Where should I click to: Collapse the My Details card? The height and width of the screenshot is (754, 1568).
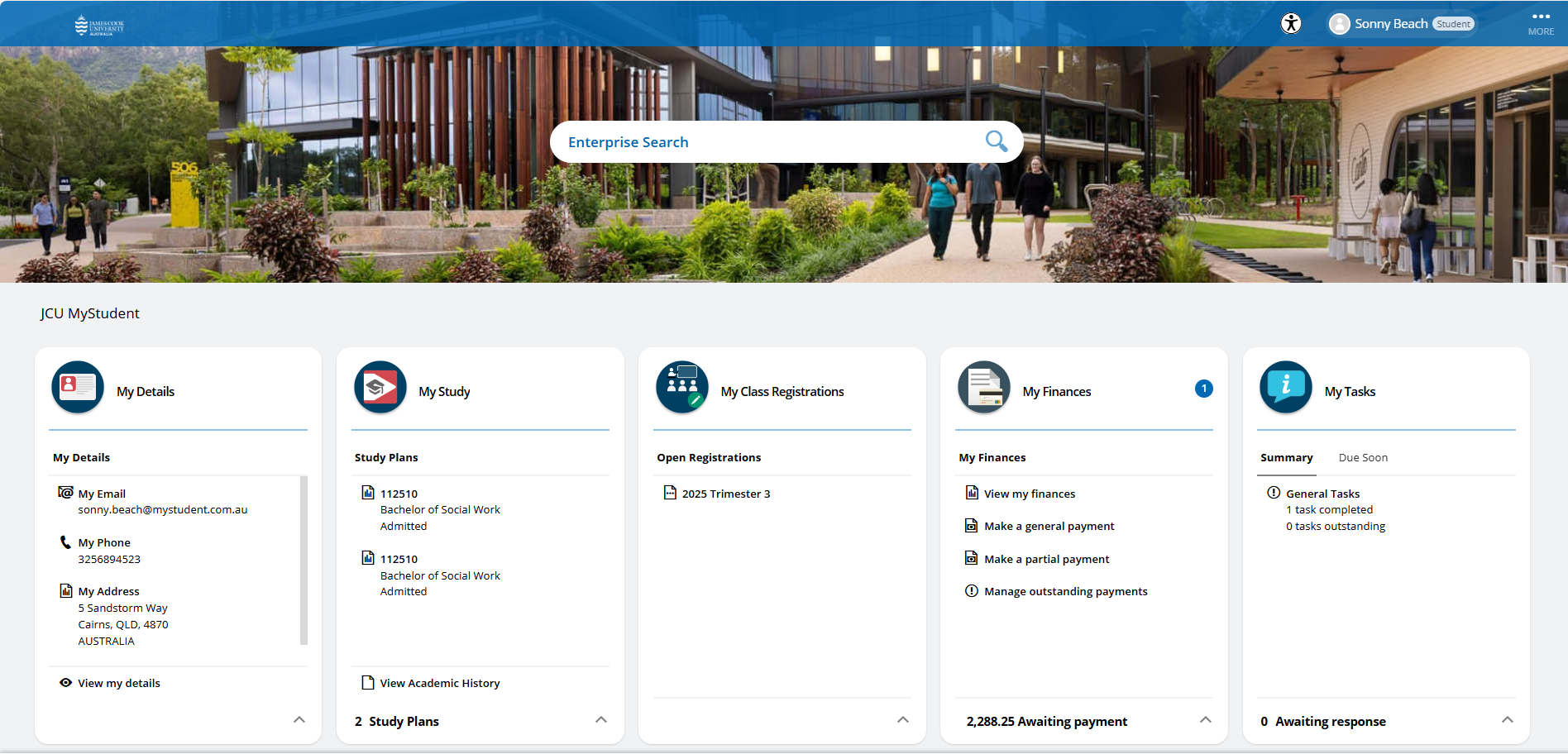299,720
